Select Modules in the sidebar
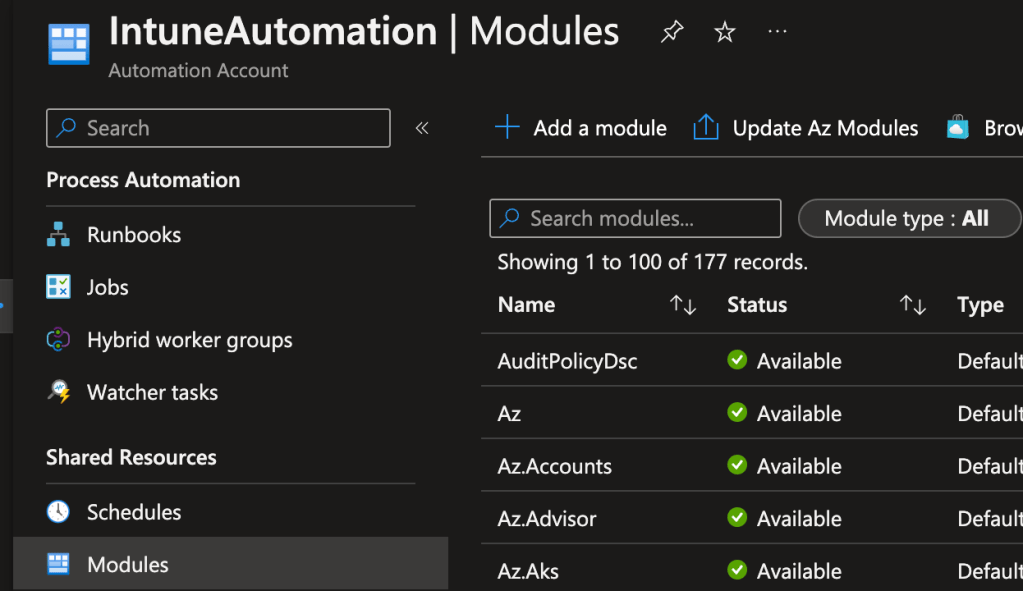Screen dimensions: 1023x591 (128, 564)
